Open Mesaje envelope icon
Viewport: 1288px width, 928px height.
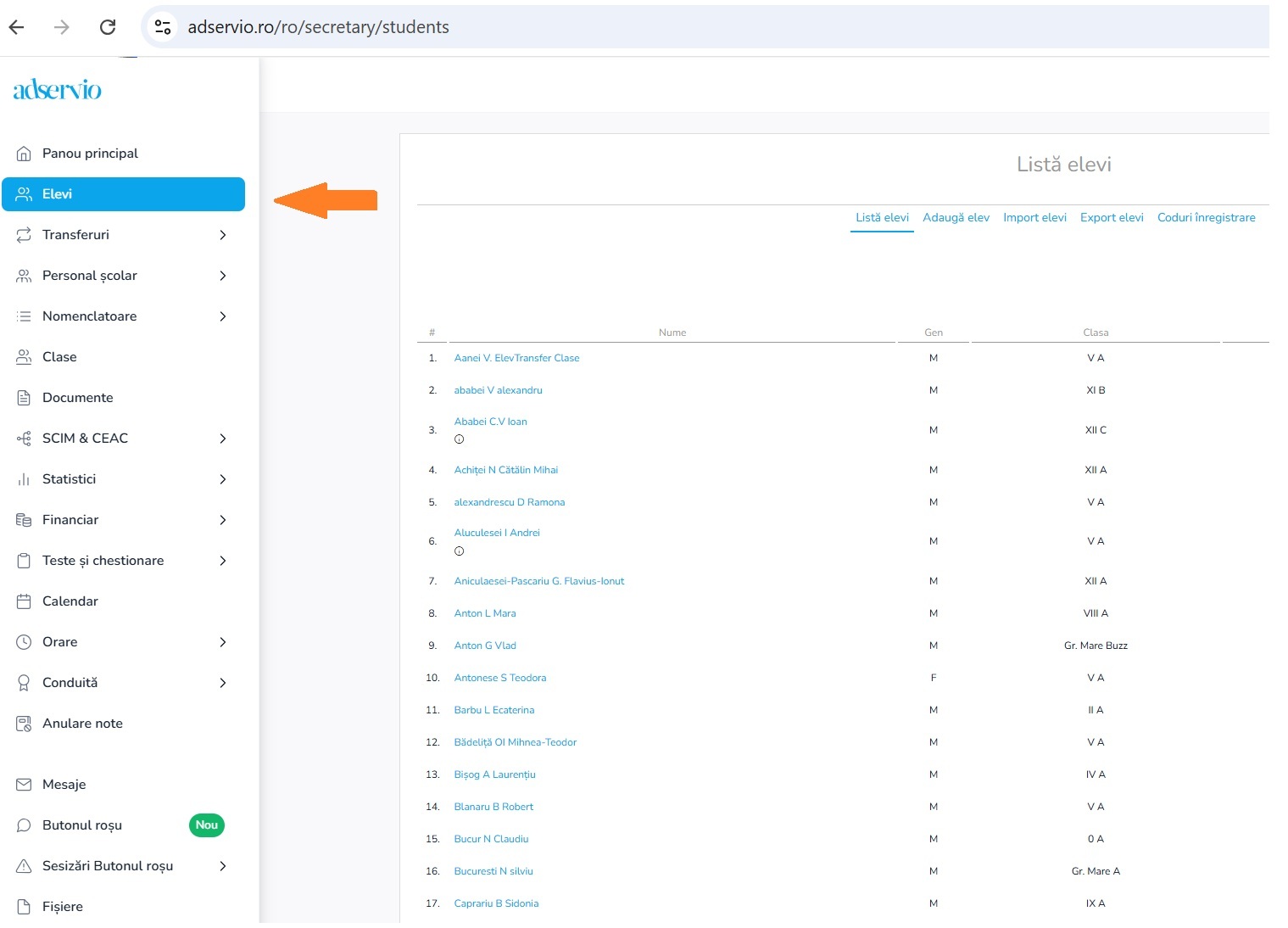(x=24, y=785)
